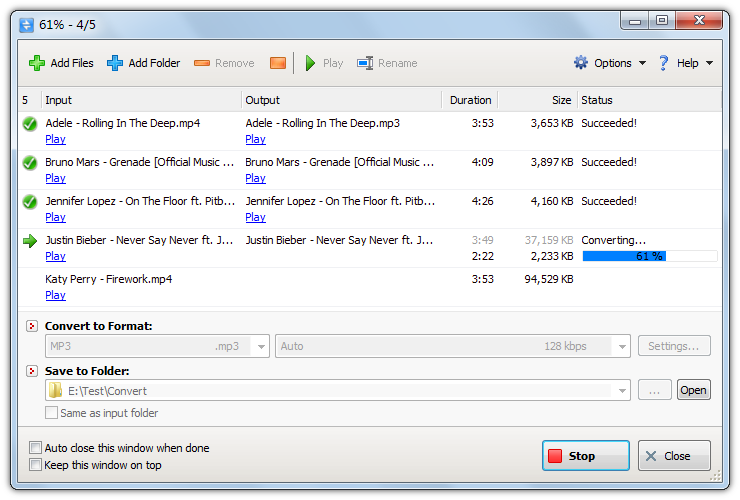Click the blue question mark Help icon

664,63
